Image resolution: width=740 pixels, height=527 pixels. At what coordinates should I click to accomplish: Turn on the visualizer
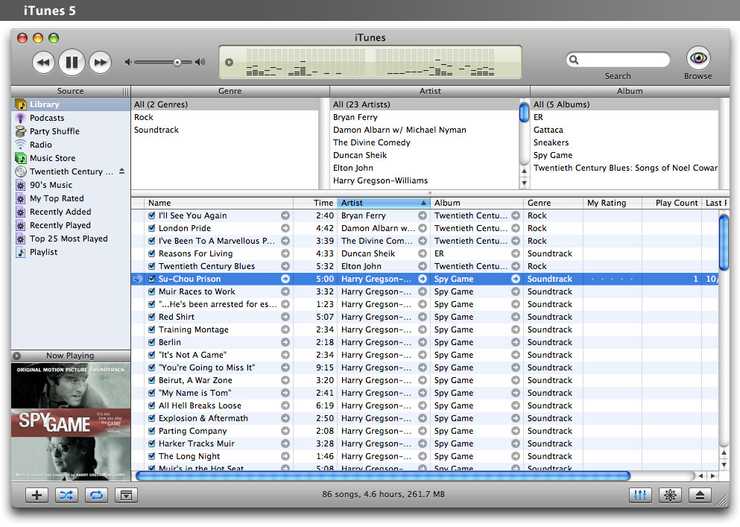[670, 495]
